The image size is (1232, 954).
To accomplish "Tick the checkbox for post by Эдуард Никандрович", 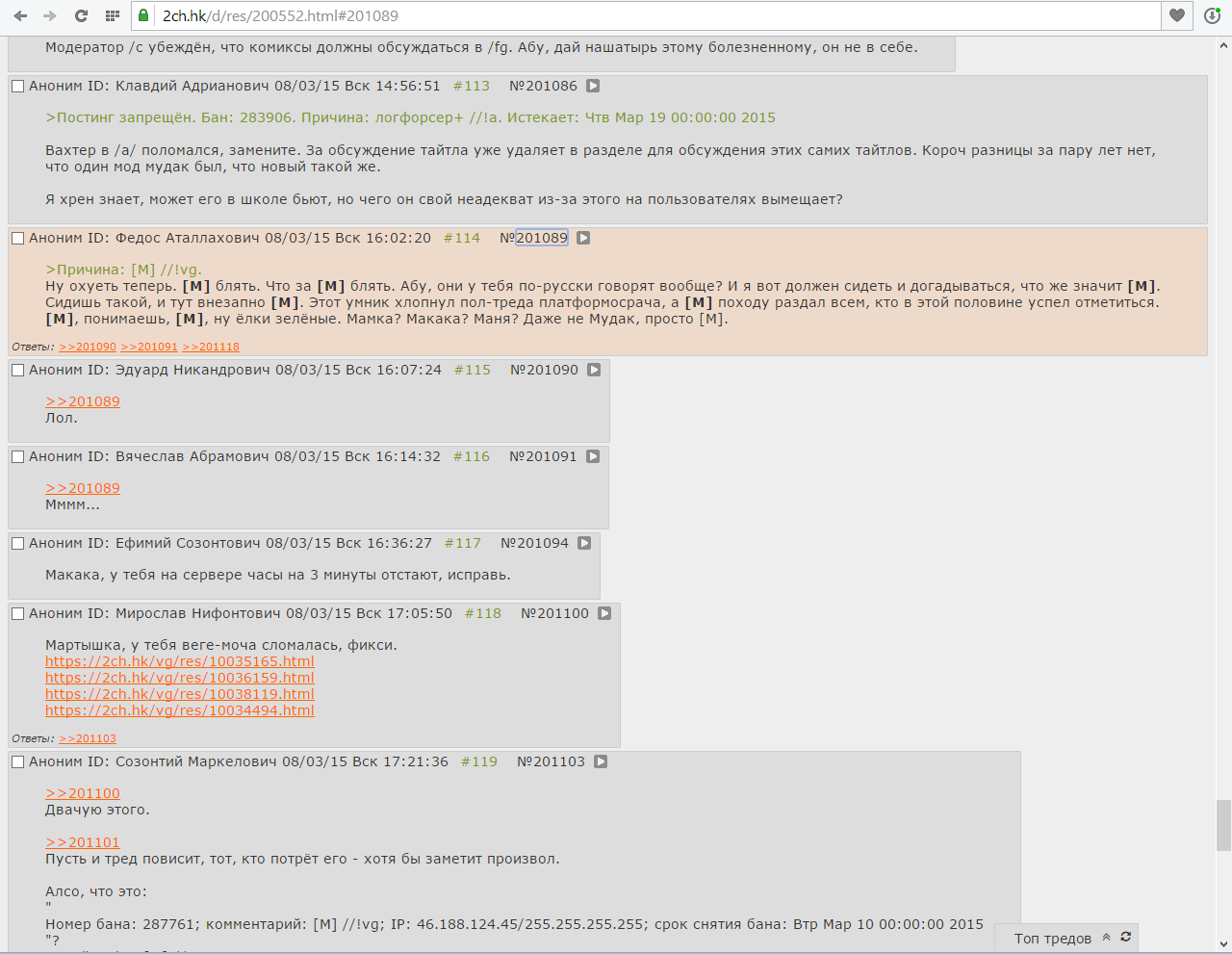I will pyautogui.click(x=17, y=371).
